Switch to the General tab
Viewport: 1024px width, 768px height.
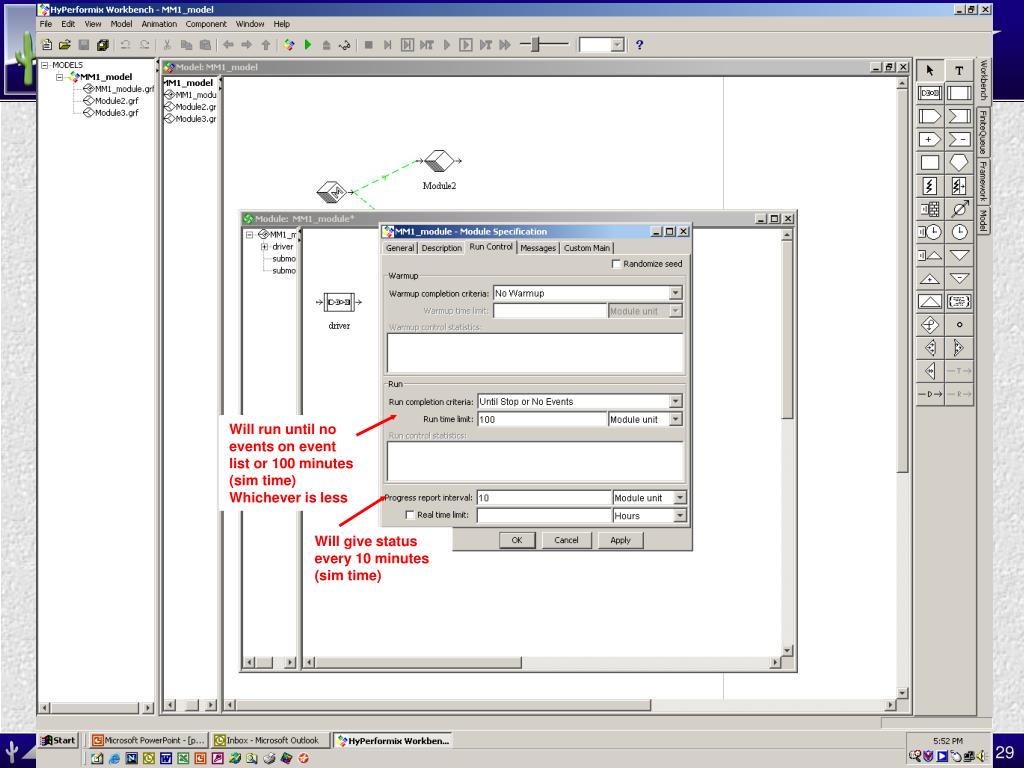[400, 248]
